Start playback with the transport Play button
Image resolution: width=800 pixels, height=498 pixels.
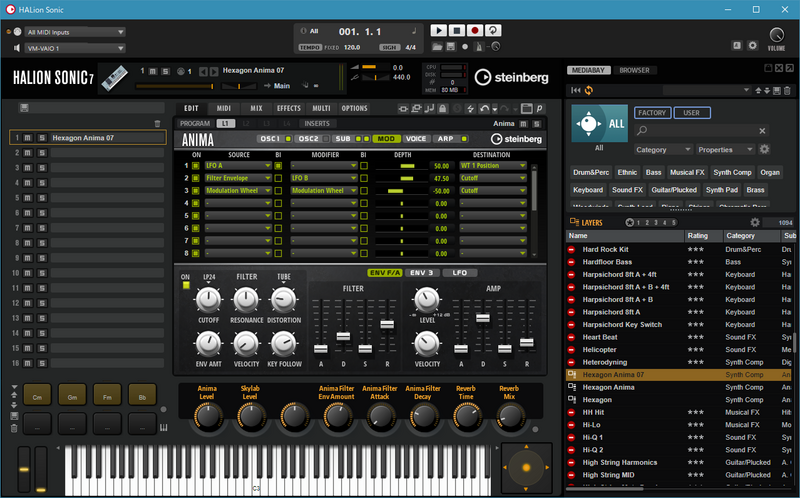(x=438, y=31)
